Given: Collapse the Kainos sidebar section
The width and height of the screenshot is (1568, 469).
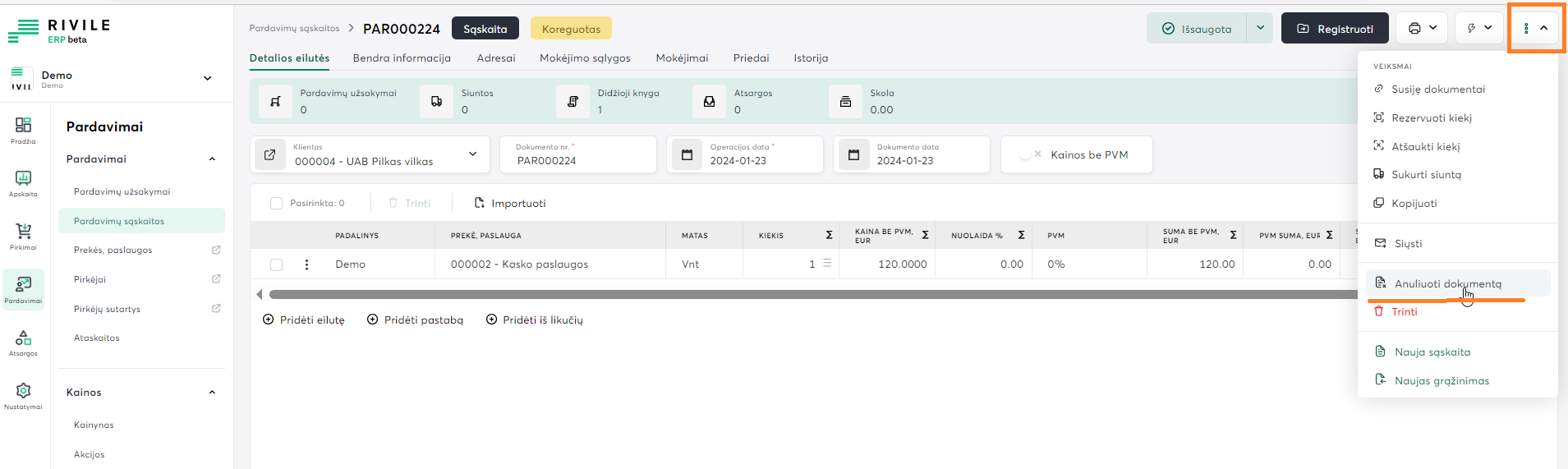Looking at the screenshot, I should coord(212,393).
